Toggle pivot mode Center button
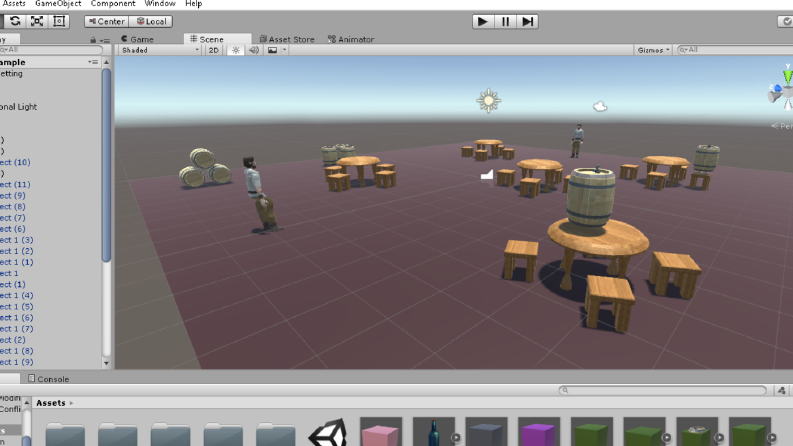 click(x=106, y=21)
